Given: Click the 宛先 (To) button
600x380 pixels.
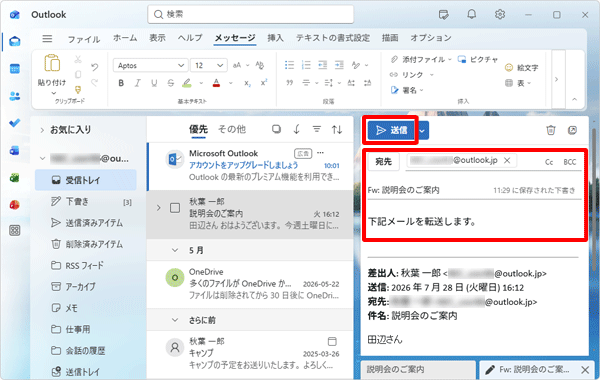Looking at the screenshot, I should click(x=383, y=161).
